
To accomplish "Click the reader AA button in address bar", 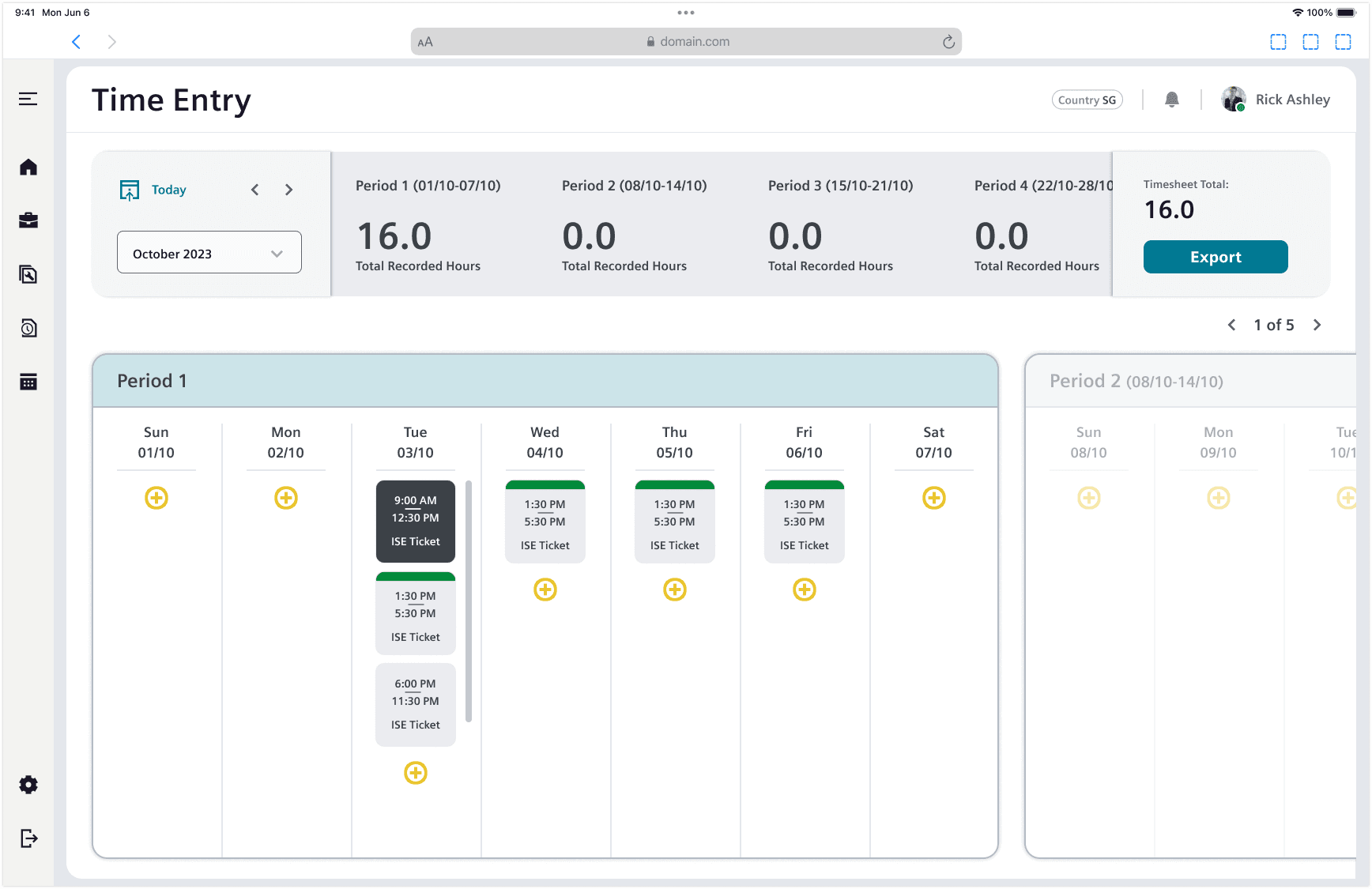I will coord(425,42).
